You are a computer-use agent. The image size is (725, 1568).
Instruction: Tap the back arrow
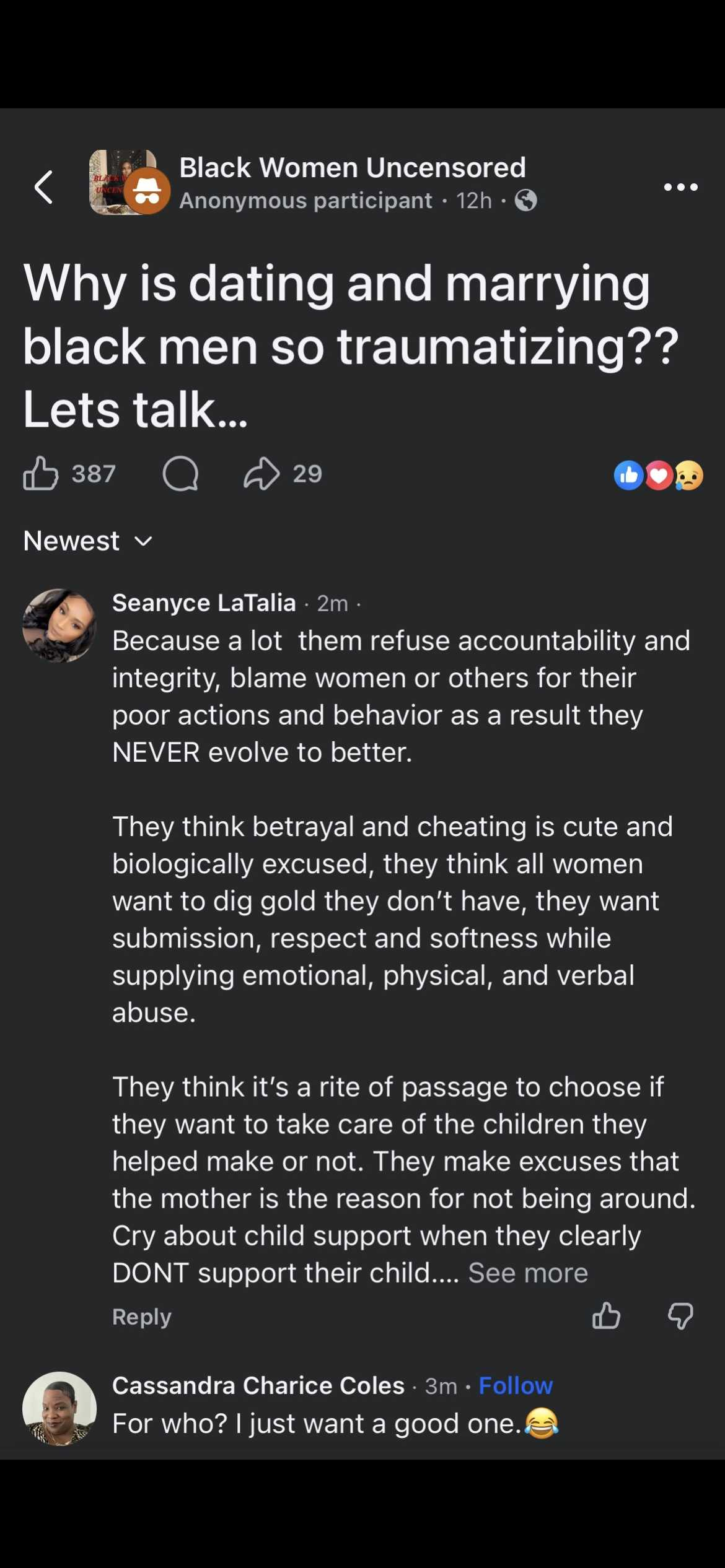(43, 186)
